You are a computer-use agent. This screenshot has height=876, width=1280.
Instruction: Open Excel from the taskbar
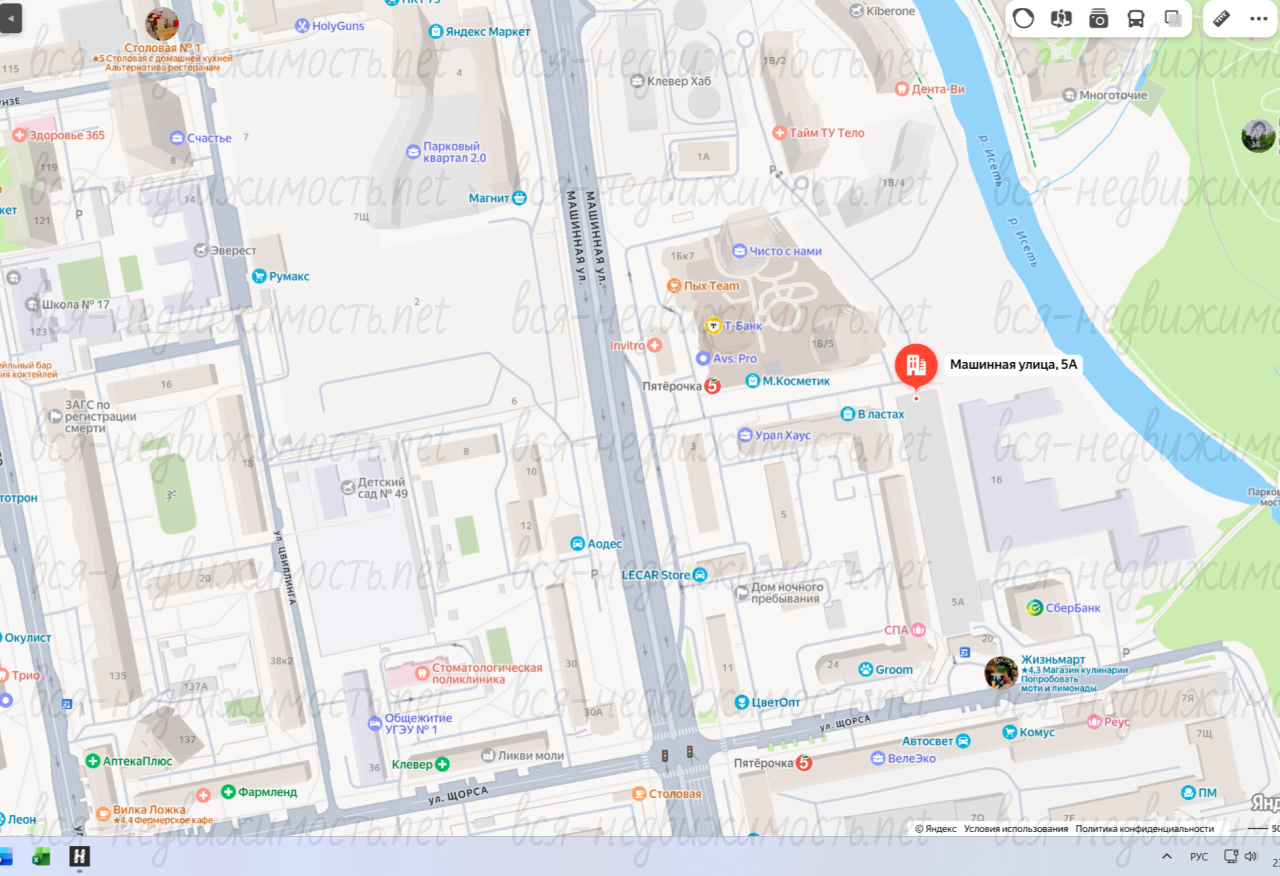42,857
